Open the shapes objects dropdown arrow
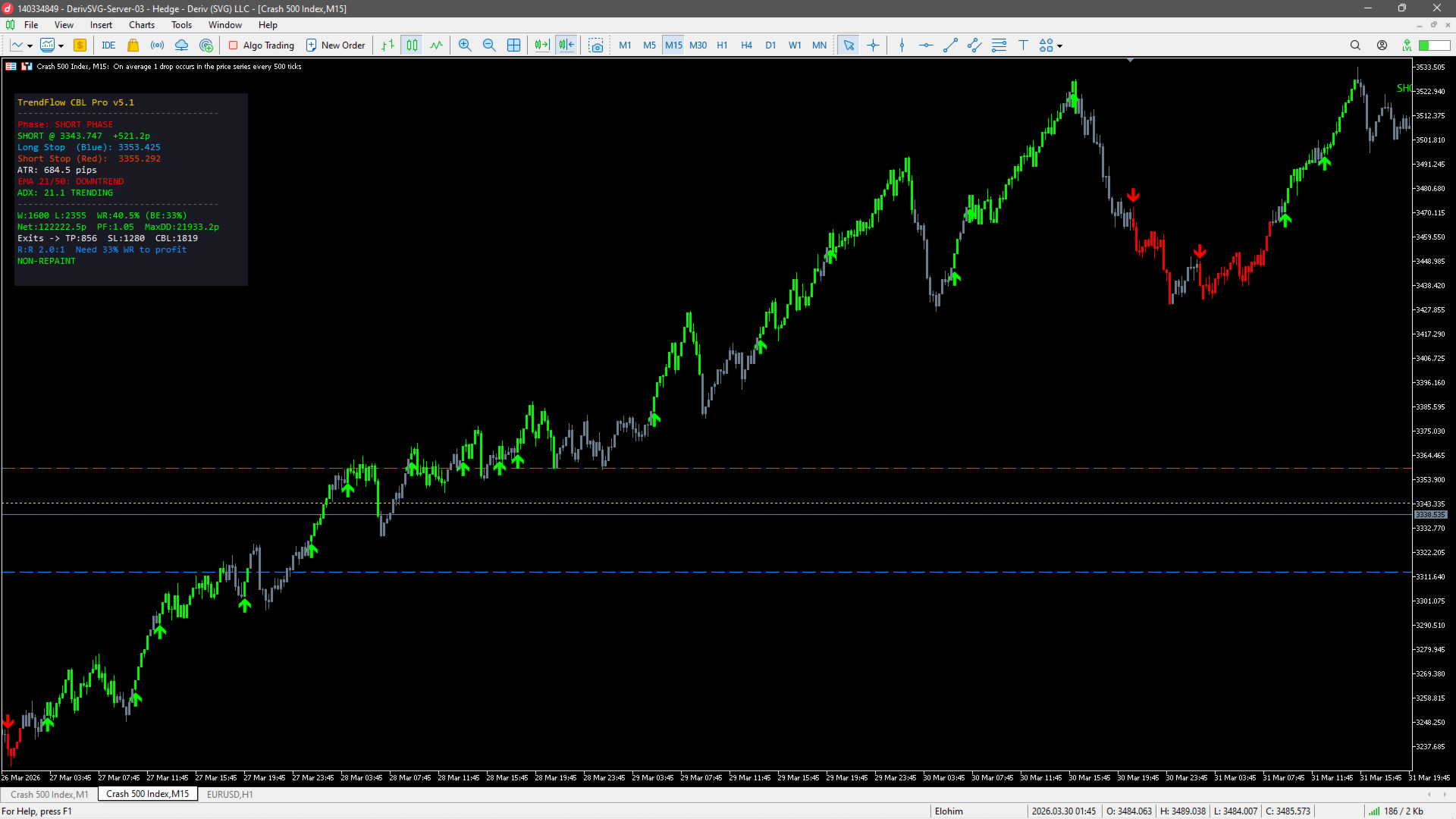Viewport: 1456px width, 819px height. (1060, 46)
